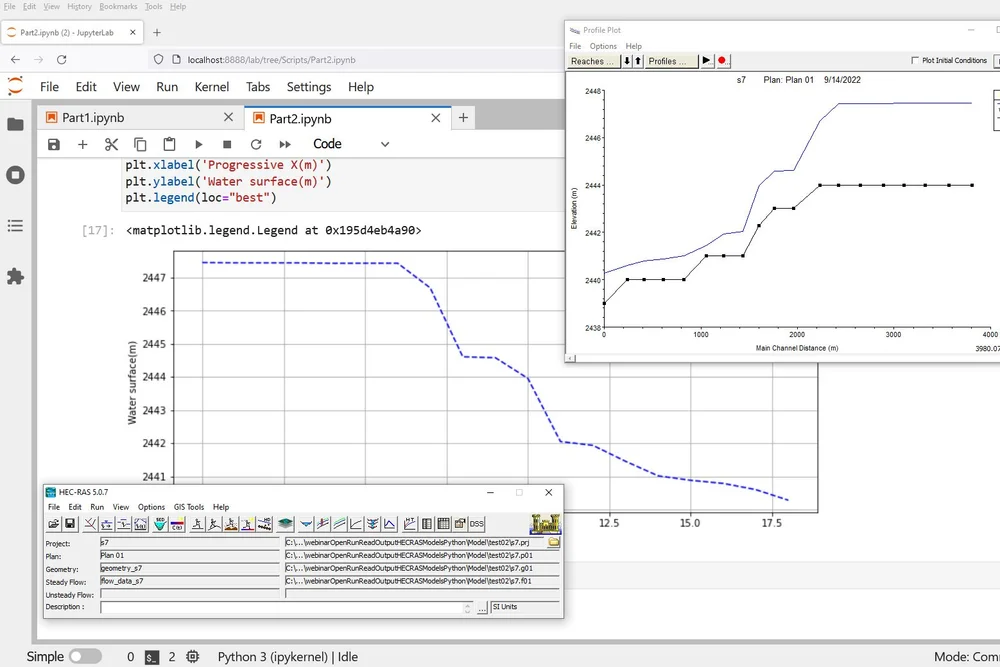This screenshot has height=667, width=1000.
Task: Restart kernel and run all cells
Action: click(285, 144)
